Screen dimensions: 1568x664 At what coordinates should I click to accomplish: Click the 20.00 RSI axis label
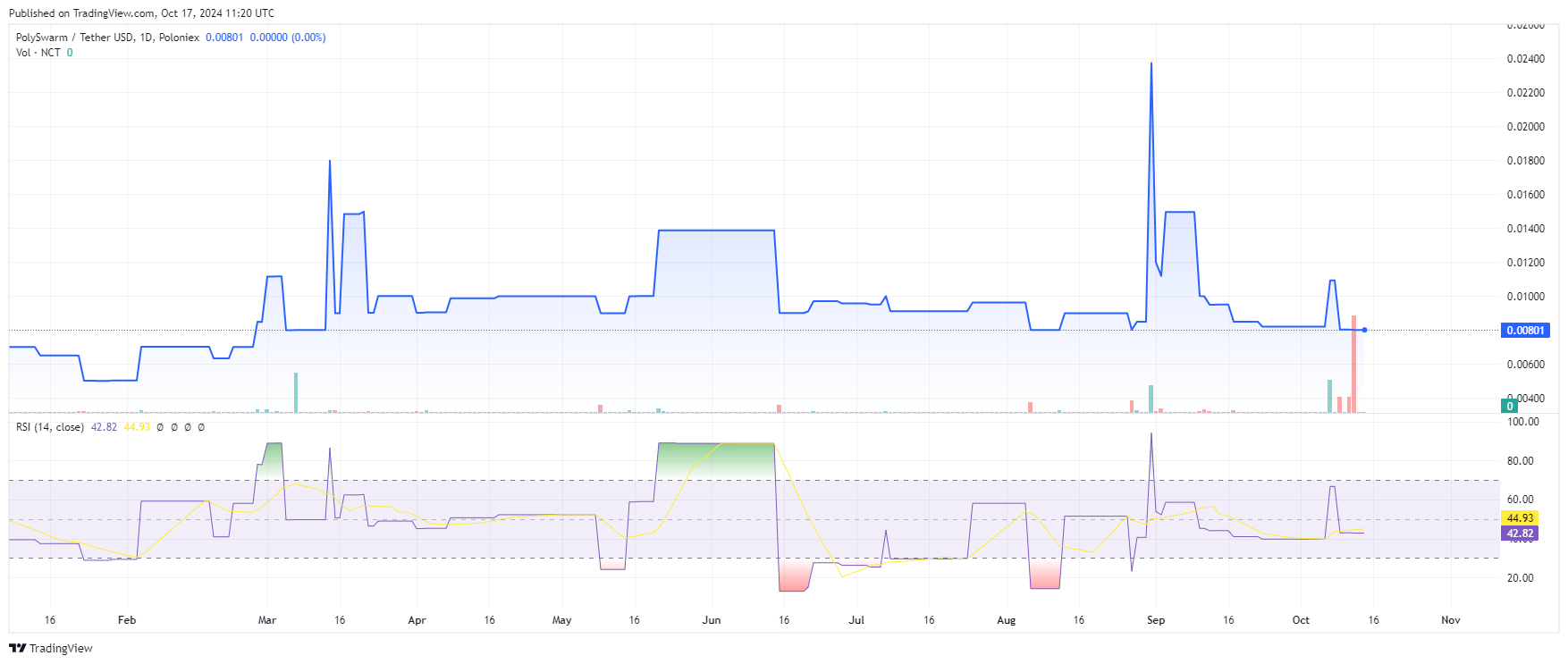point(1520,578)
